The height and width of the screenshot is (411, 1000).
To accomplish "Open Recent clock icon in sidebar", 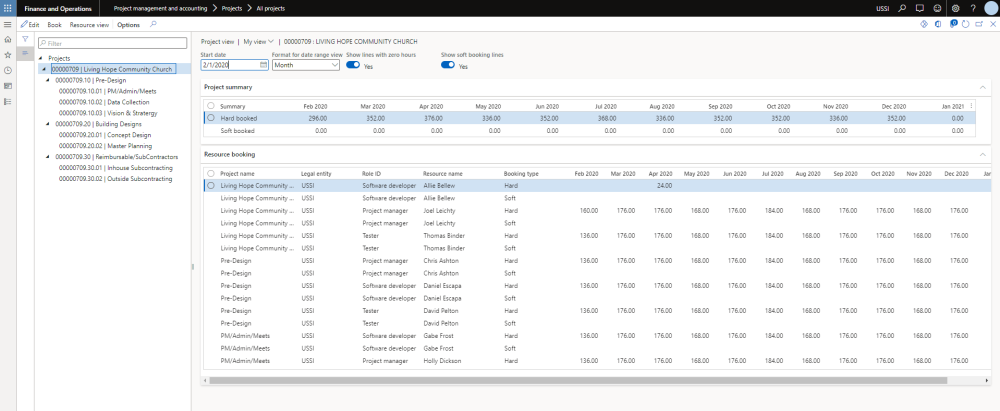I will click(x=8, y=70).
